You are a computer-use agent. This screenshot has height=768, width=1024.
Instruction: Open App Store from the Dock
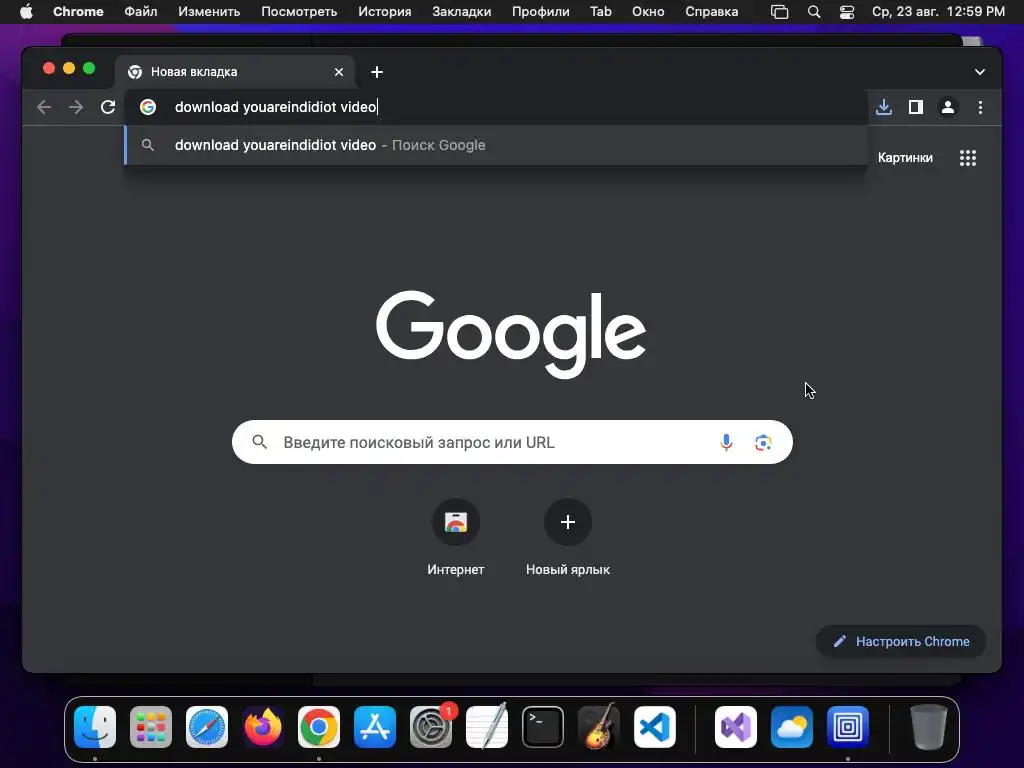pos(375,727)
